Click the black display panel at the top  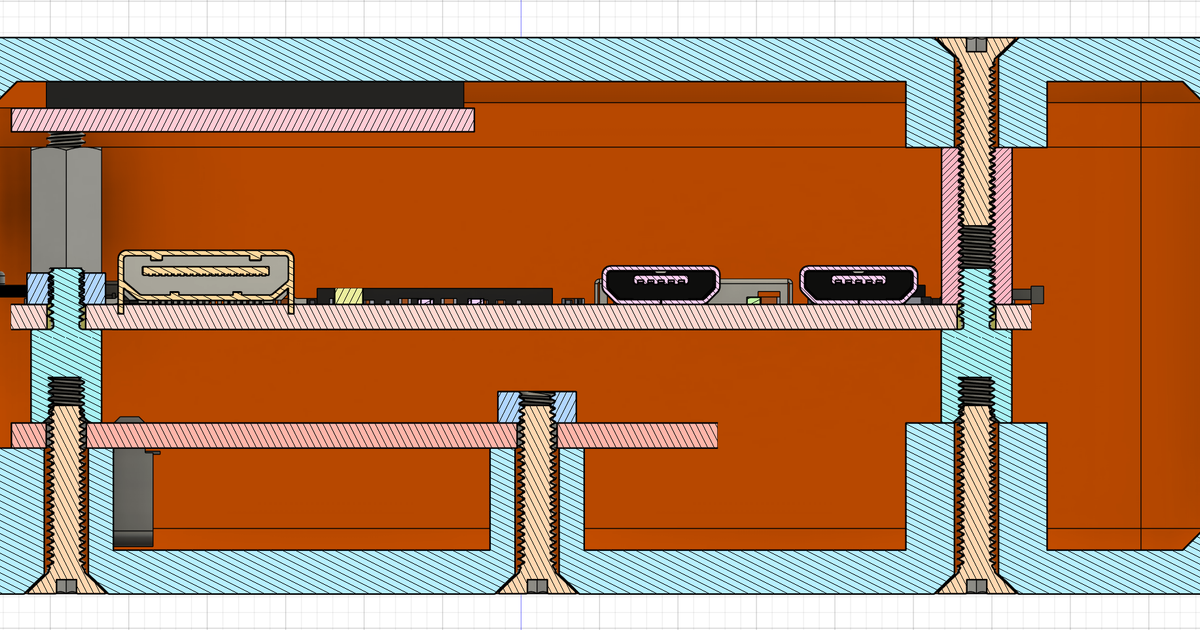pyautogui.click(x=254, y=94)
